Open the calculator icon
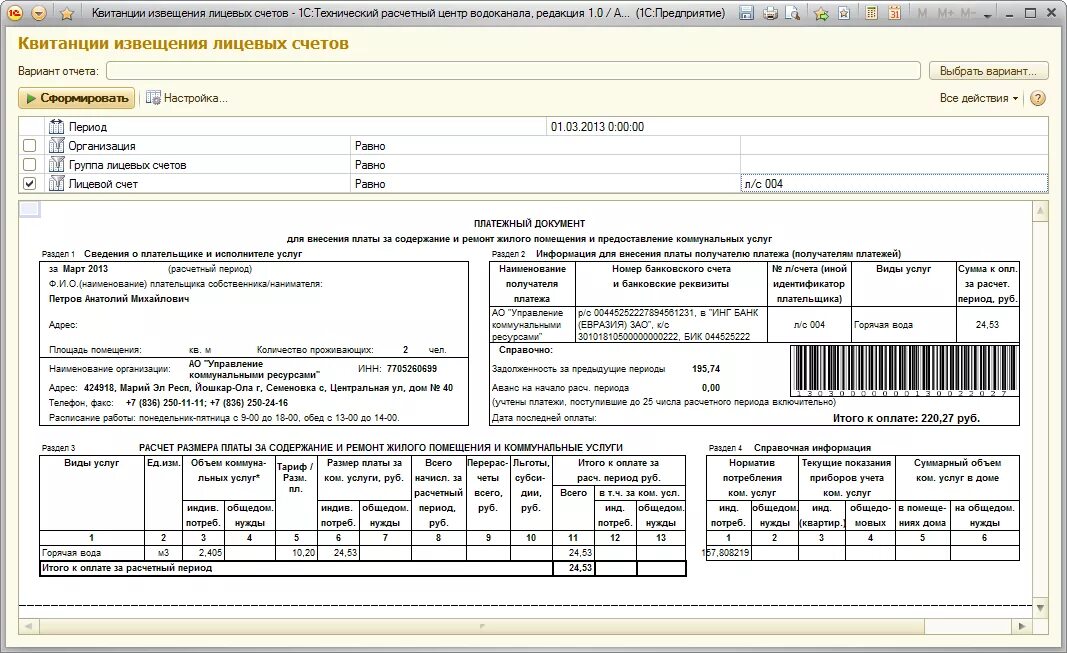The height and width of the screenshot is (653, 1067). [x=871, y=13]
